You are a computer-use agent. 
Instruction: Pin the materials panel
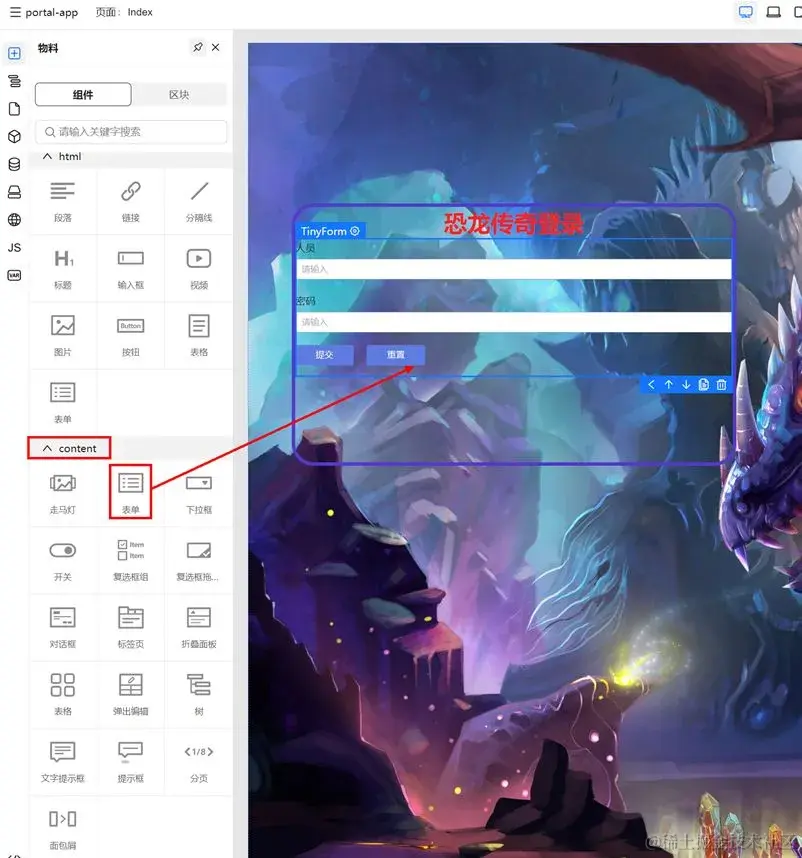(197, 48)
